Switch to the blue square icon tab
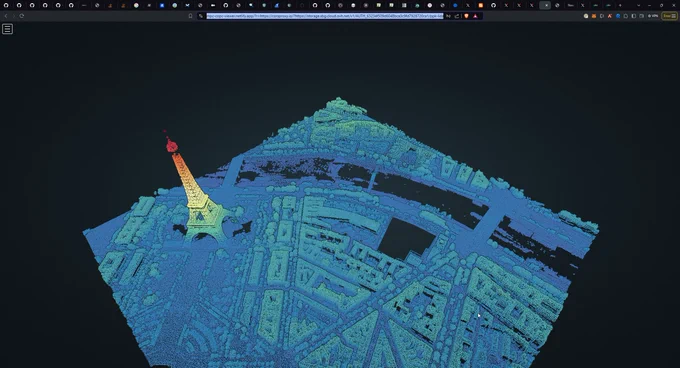Viewport: 680px width, 368px height. coord(162,5)
